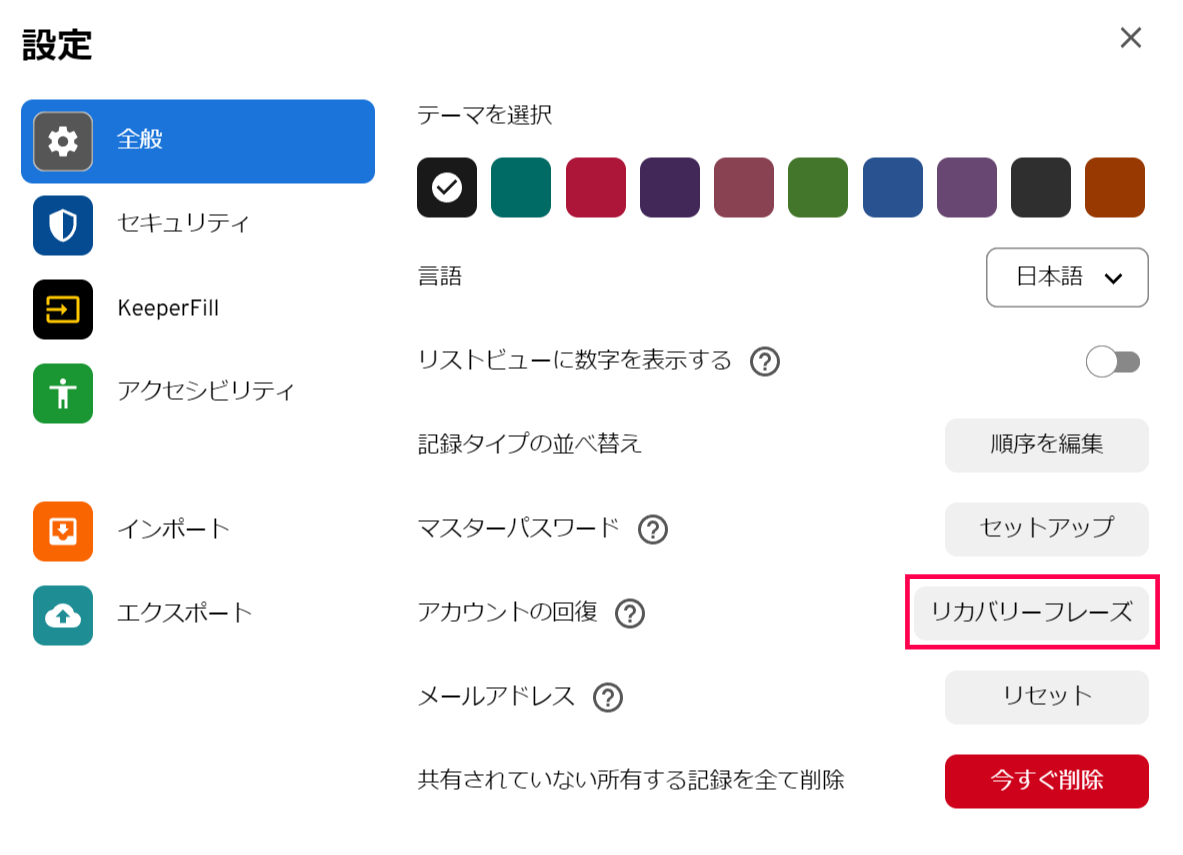Select the green theme color swatch
Image resolution: width=1183 pixels, height=855 pixels.
pos(818,187)
